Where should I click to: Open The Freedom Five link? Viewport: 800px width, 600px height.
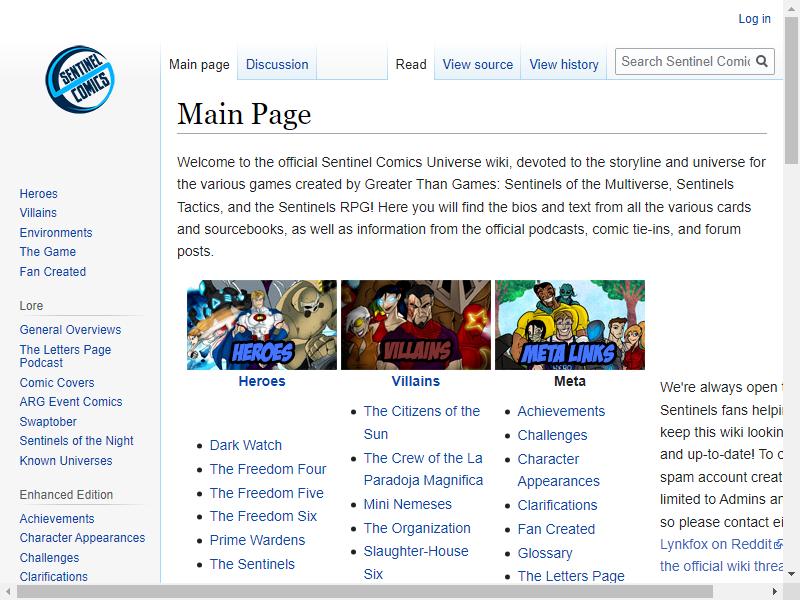tap(266, 493)
